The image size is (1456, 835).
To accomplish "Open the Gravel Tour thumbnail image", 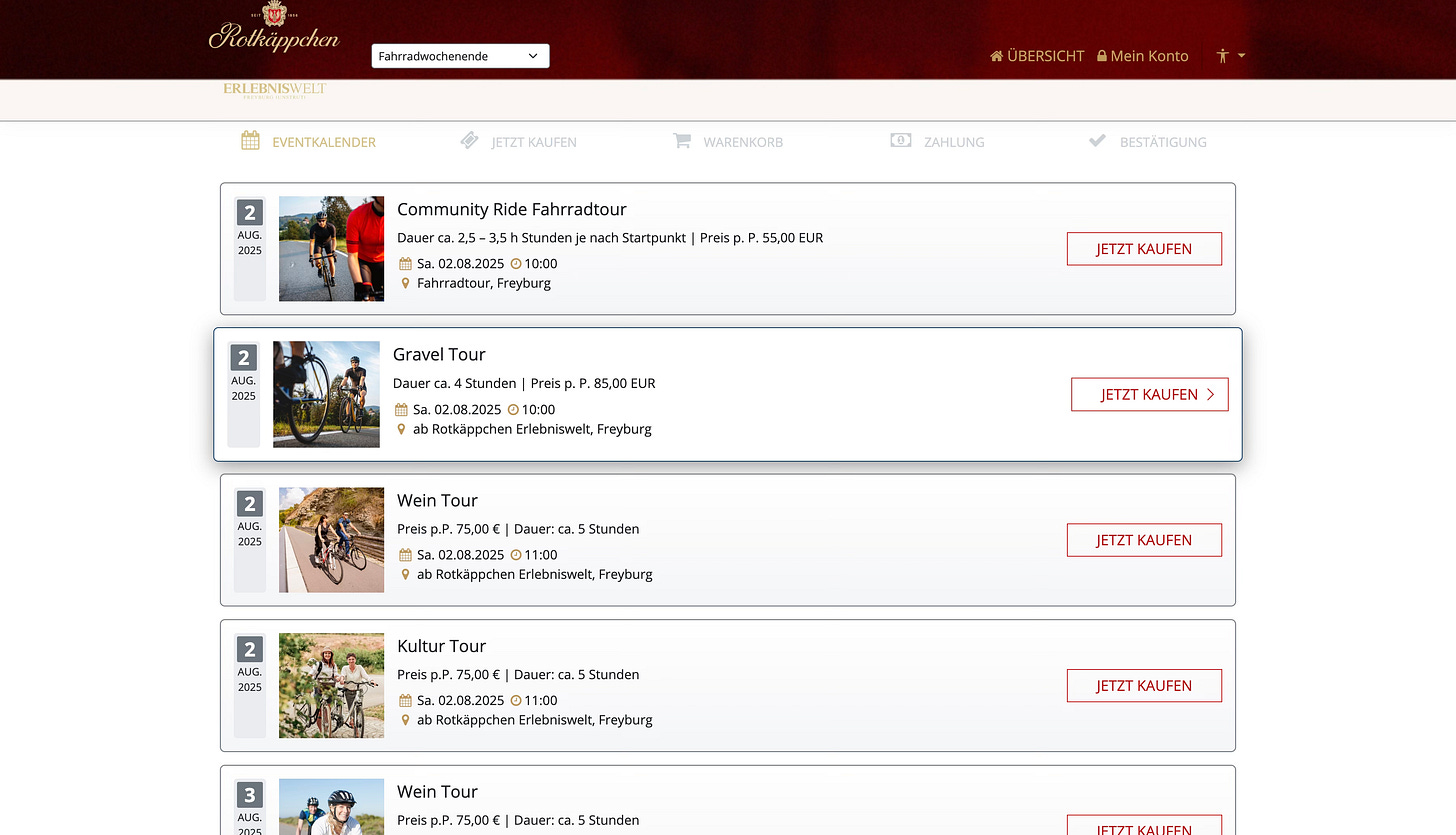I will (326, 394).
